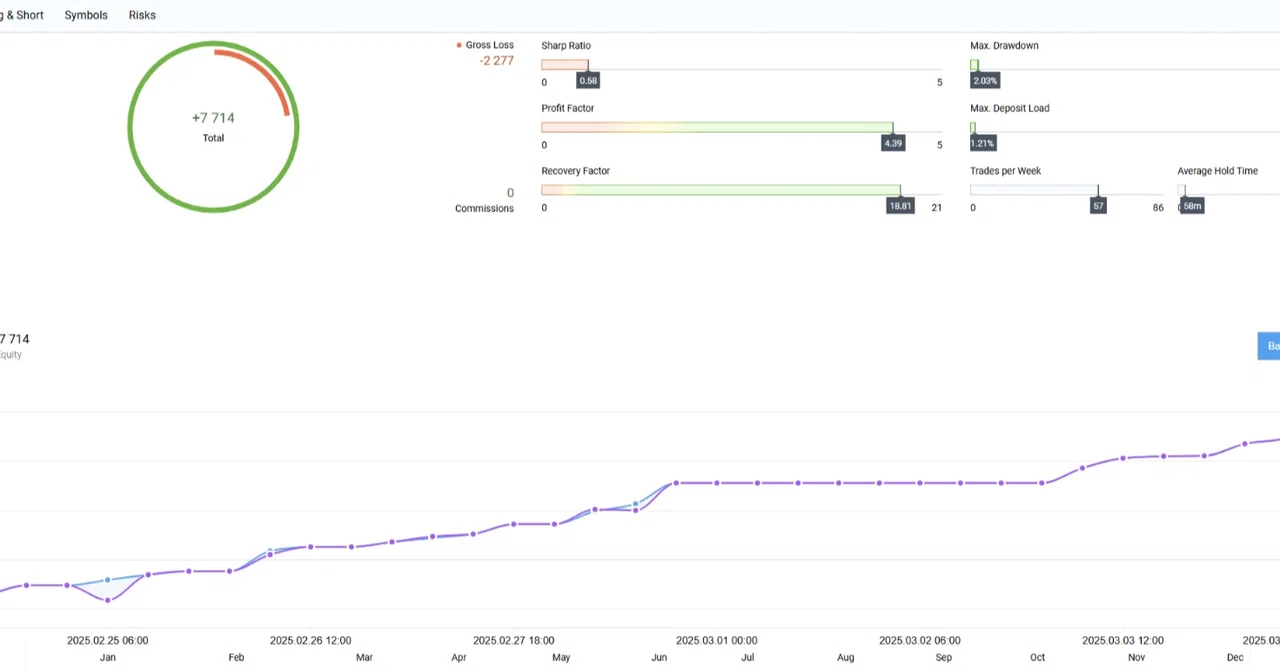Click the Max. Deposit Load label
This screenshot has height=670, width=1280.
tap(1010, 108)
